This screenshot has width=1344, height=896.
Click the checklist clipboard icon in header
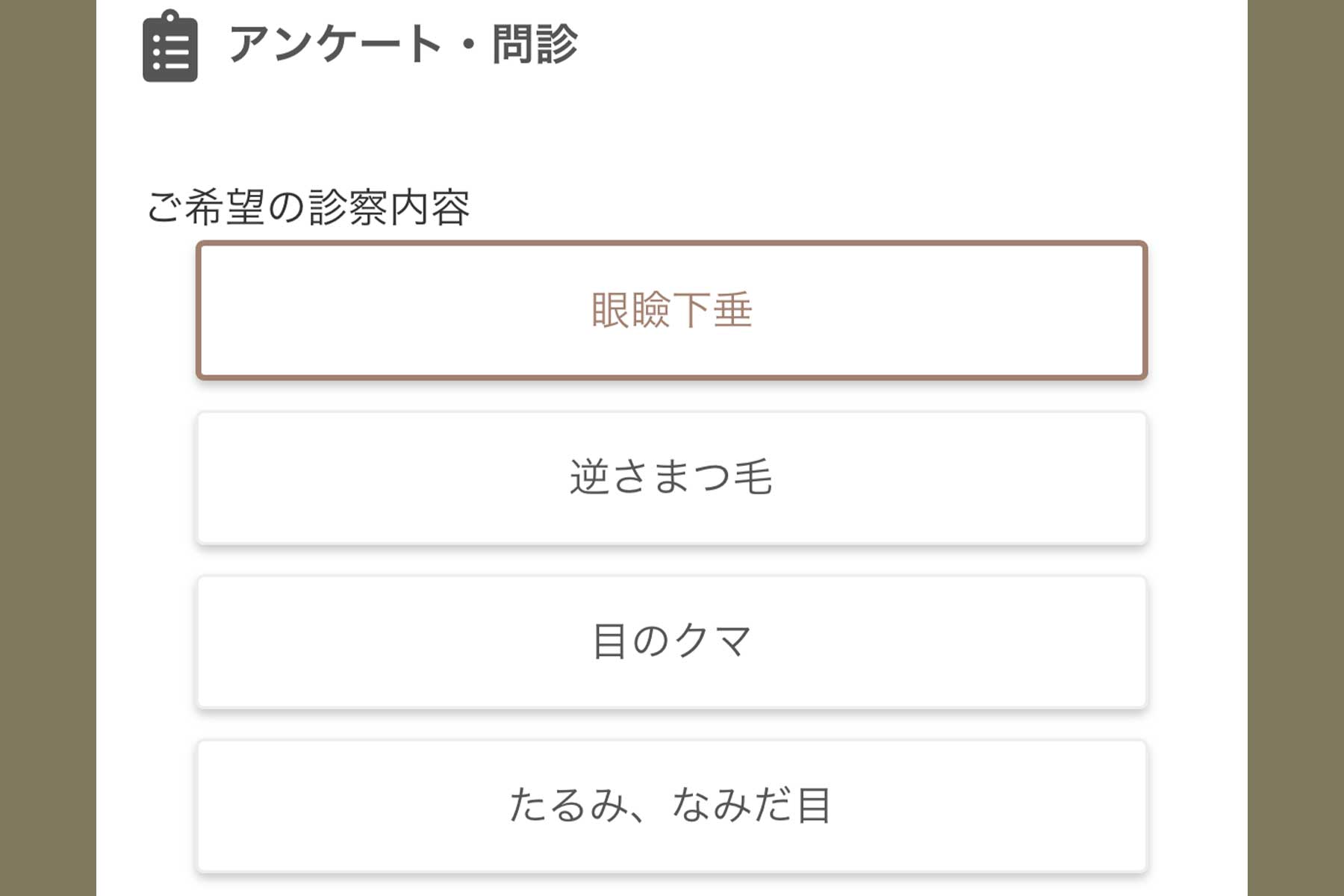[170, 48]
